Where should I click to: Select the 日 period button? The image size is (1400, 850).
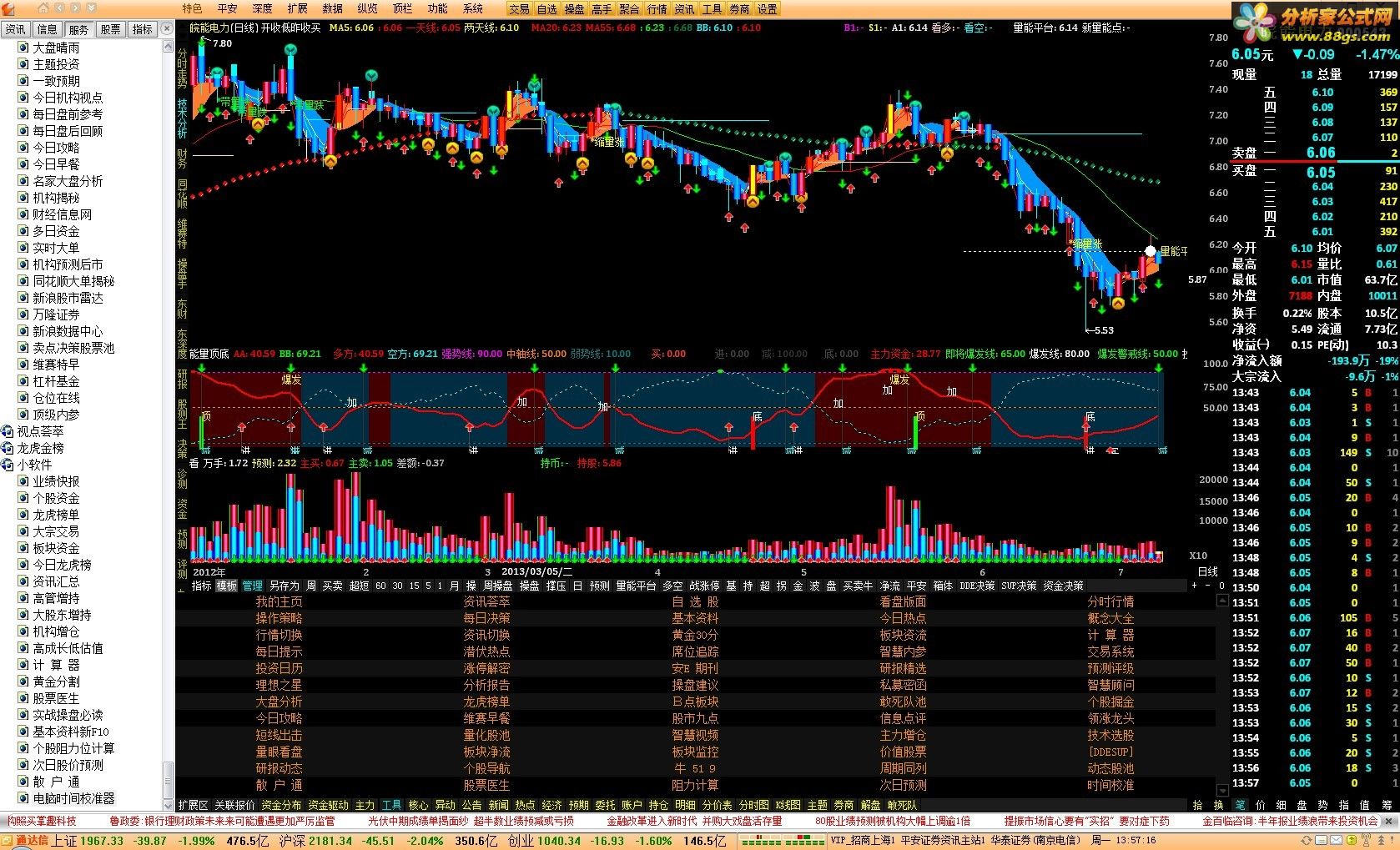tap(577, 586)
